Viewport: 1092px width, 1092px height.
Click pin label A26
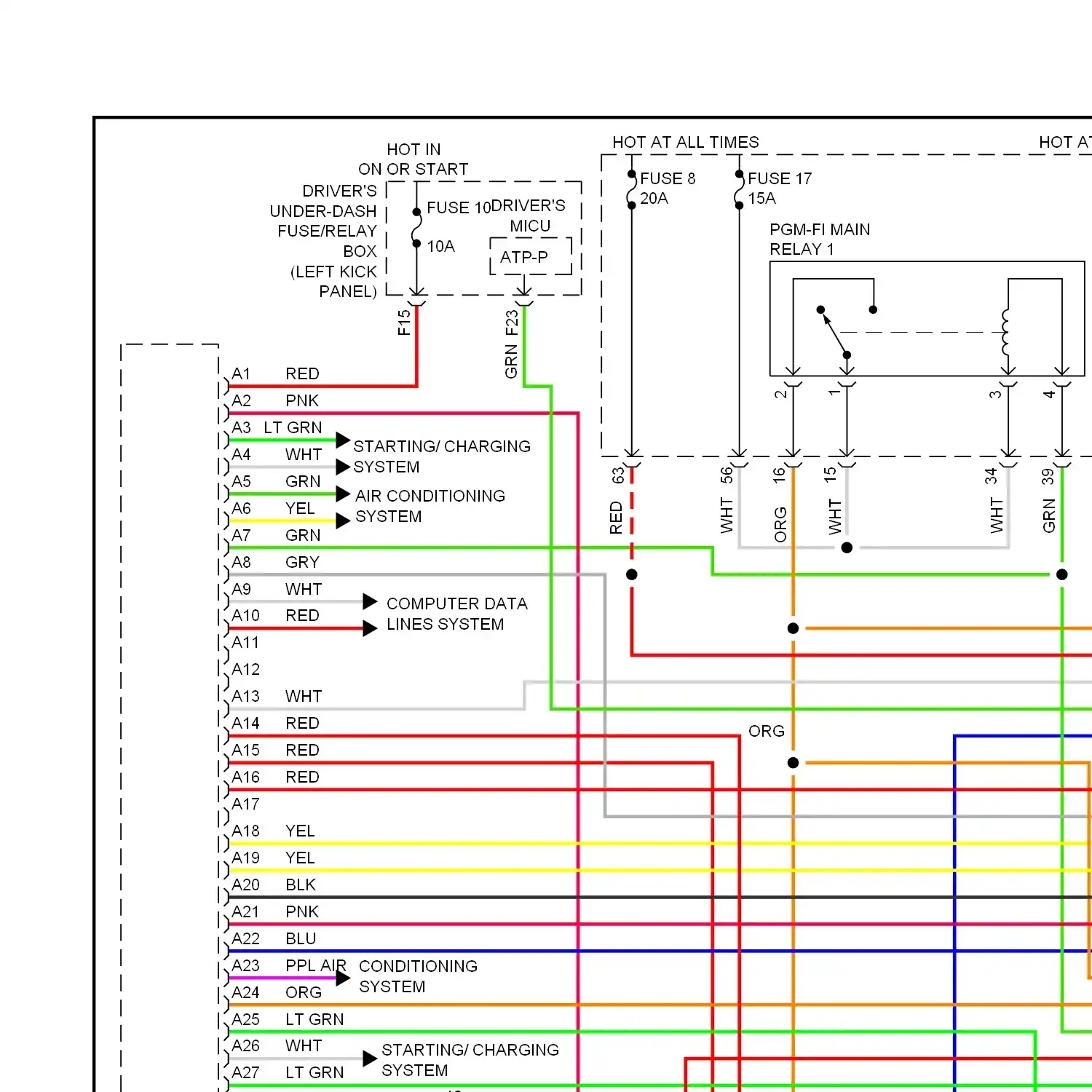pos(245,1045)
